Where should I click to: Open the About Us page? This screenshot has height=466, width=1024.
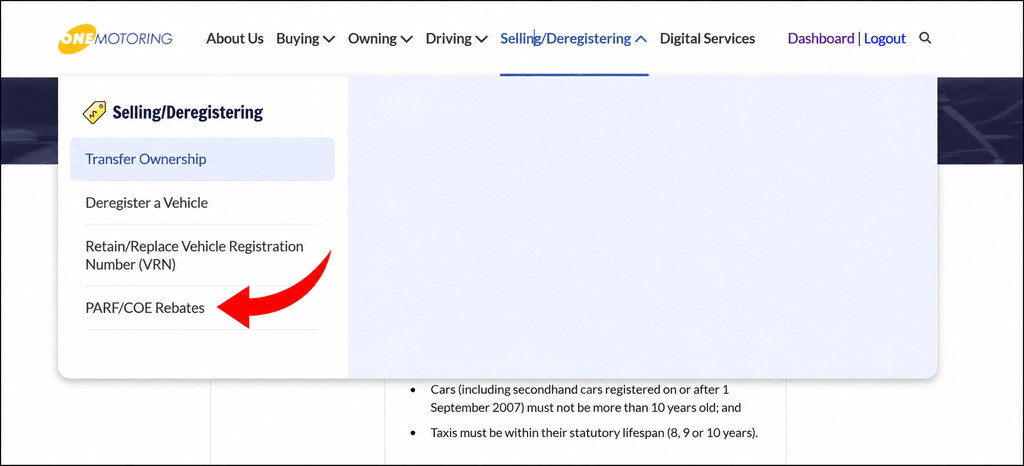tap(234, 39)
